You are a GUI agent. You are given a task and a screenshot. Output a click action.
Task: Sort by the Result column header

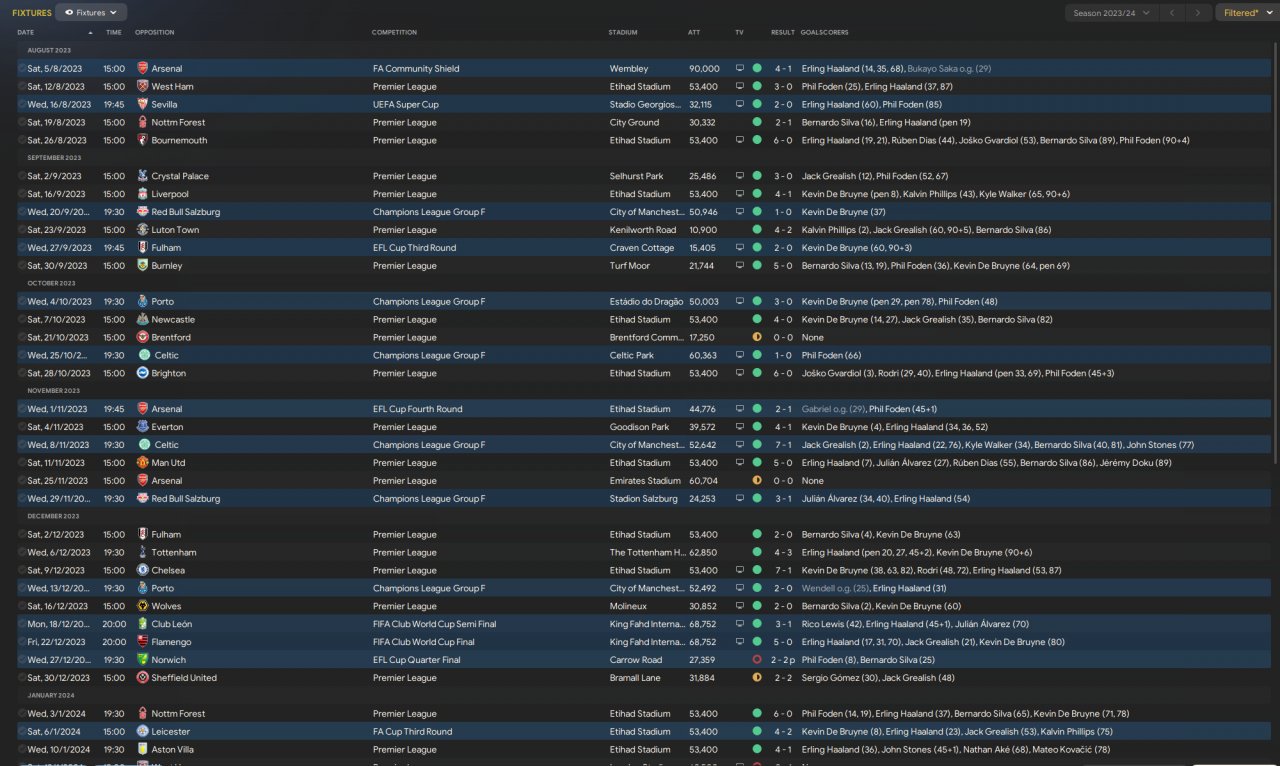point(783,33)
